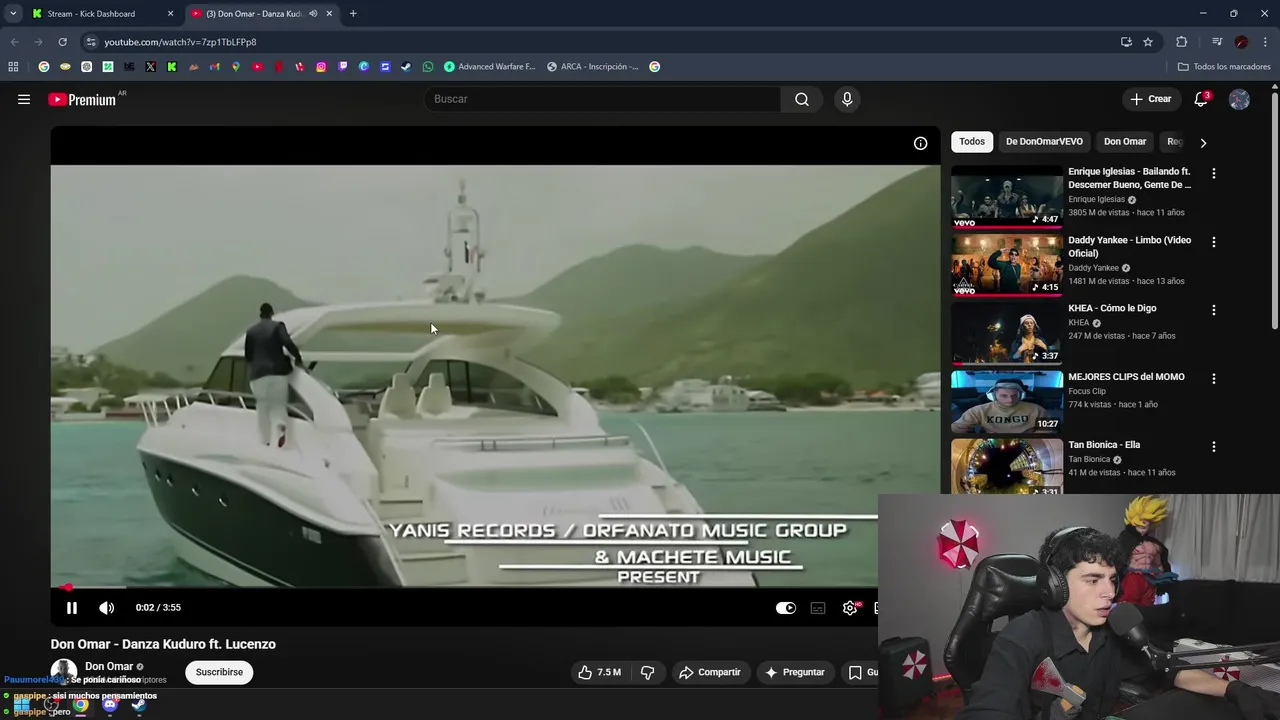Open media controls icon in Chrome toolbar

pyautogui.click(x=1217, y=42)
